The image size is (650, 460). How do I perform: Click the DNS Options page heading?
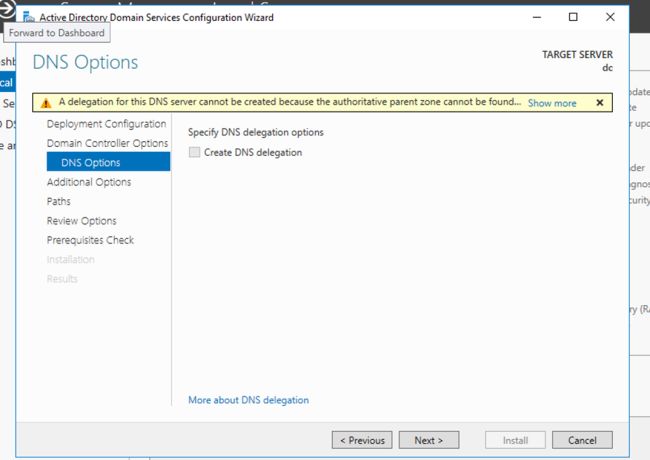[x=85, y=63]
